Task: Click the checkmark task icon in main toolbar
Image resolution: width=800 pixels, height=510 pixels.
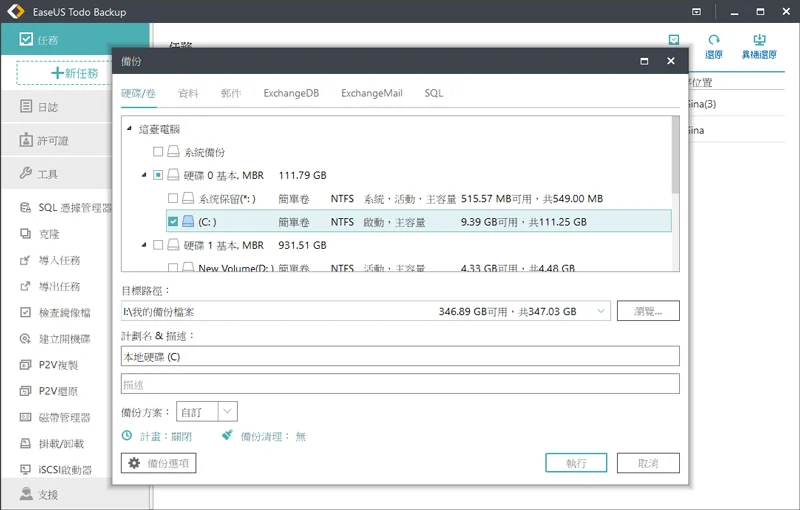Action: pos(674,39)
